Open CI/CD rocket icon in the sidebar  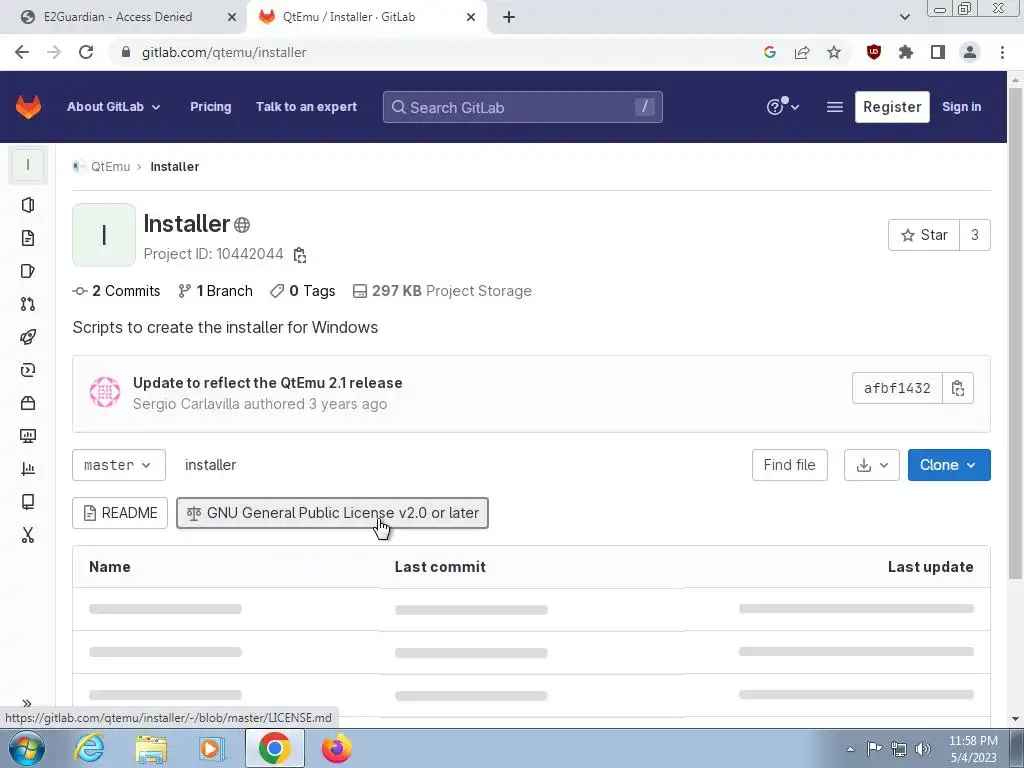[27, 337]
